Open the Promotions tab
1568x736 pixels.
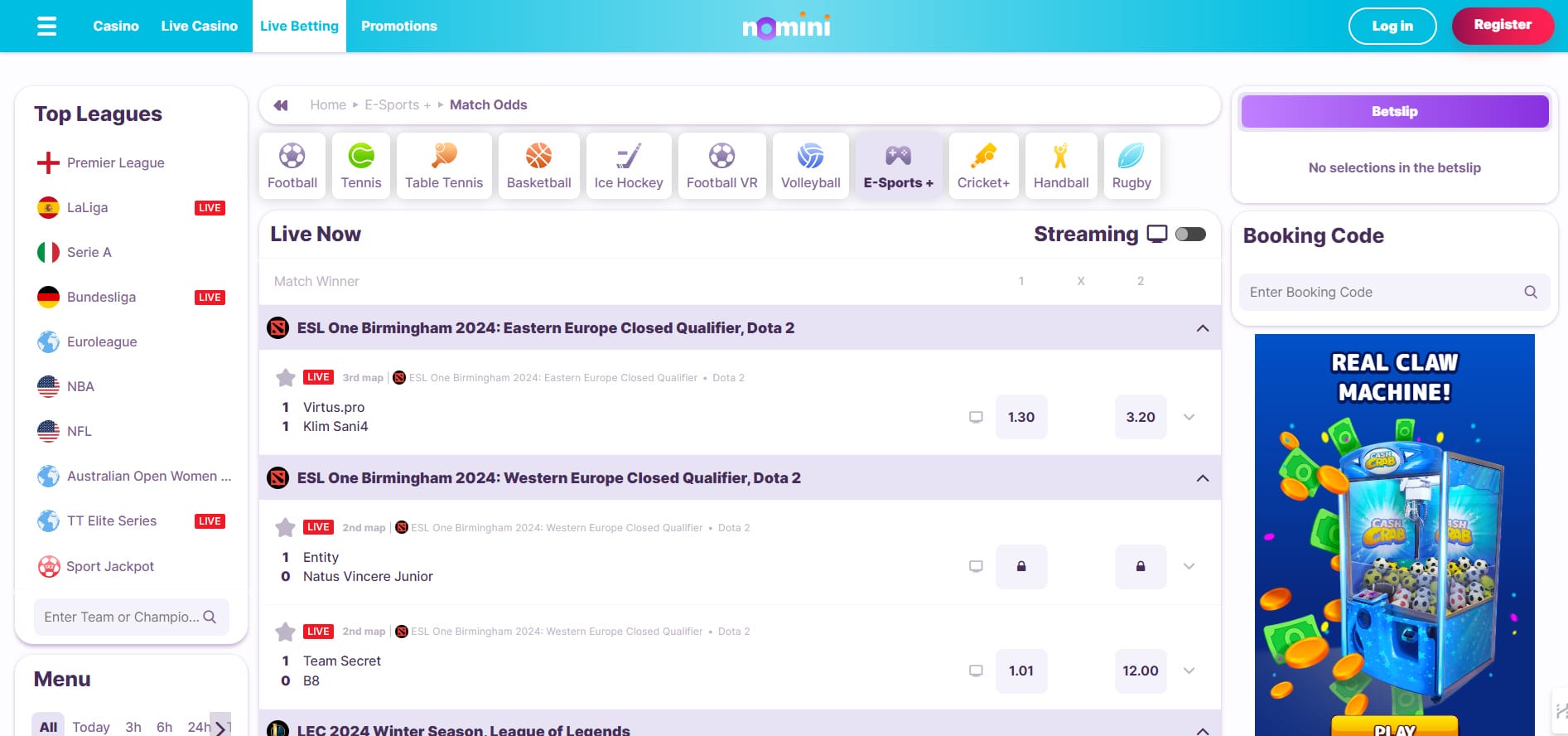point(399,27)
